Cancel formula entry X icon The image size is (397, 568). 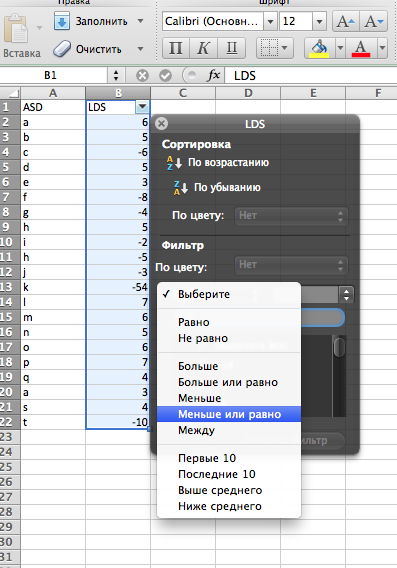[142, 76]
